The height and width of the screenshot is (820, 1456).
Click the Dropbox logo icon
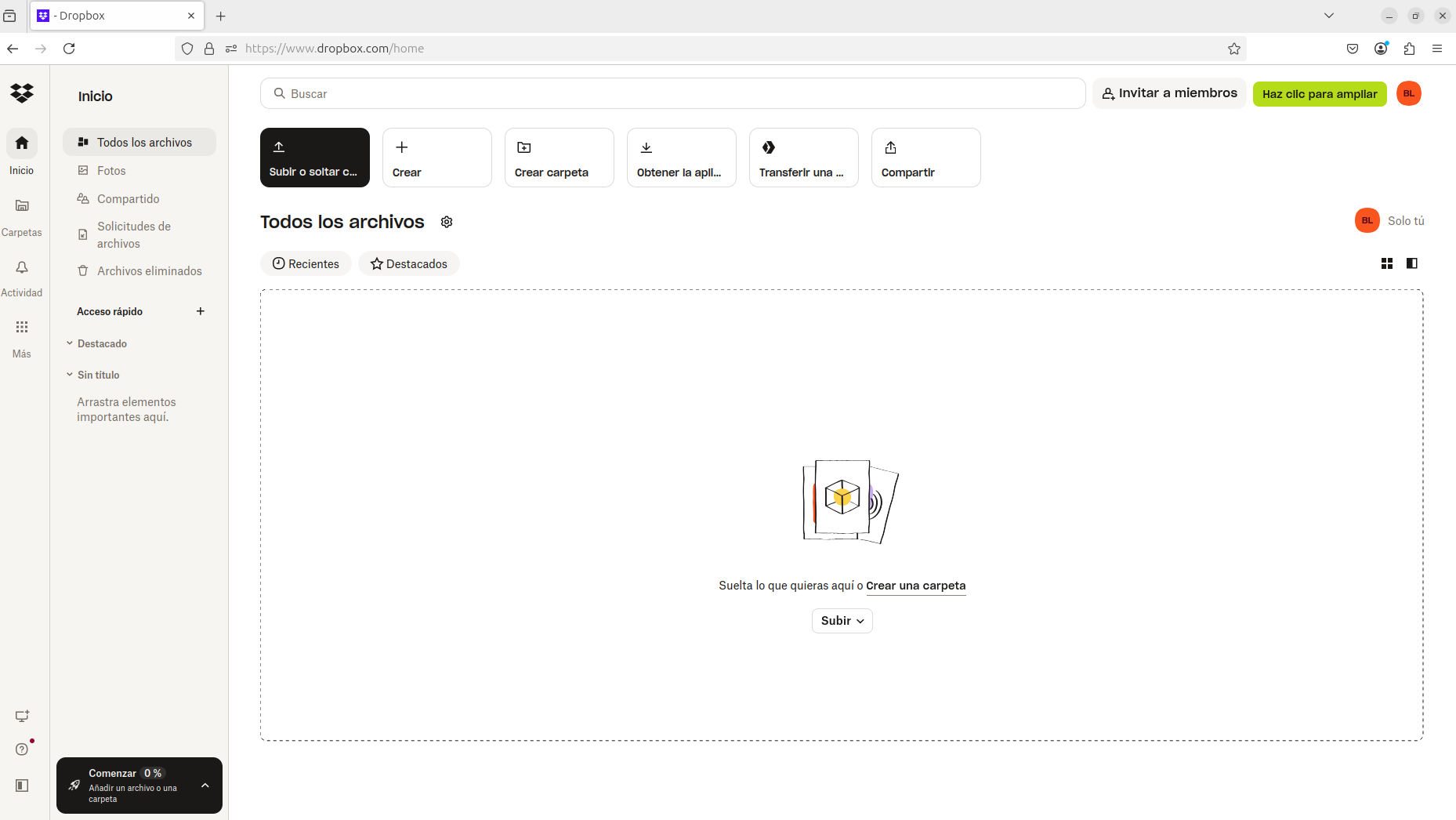(x=22, y=93)
